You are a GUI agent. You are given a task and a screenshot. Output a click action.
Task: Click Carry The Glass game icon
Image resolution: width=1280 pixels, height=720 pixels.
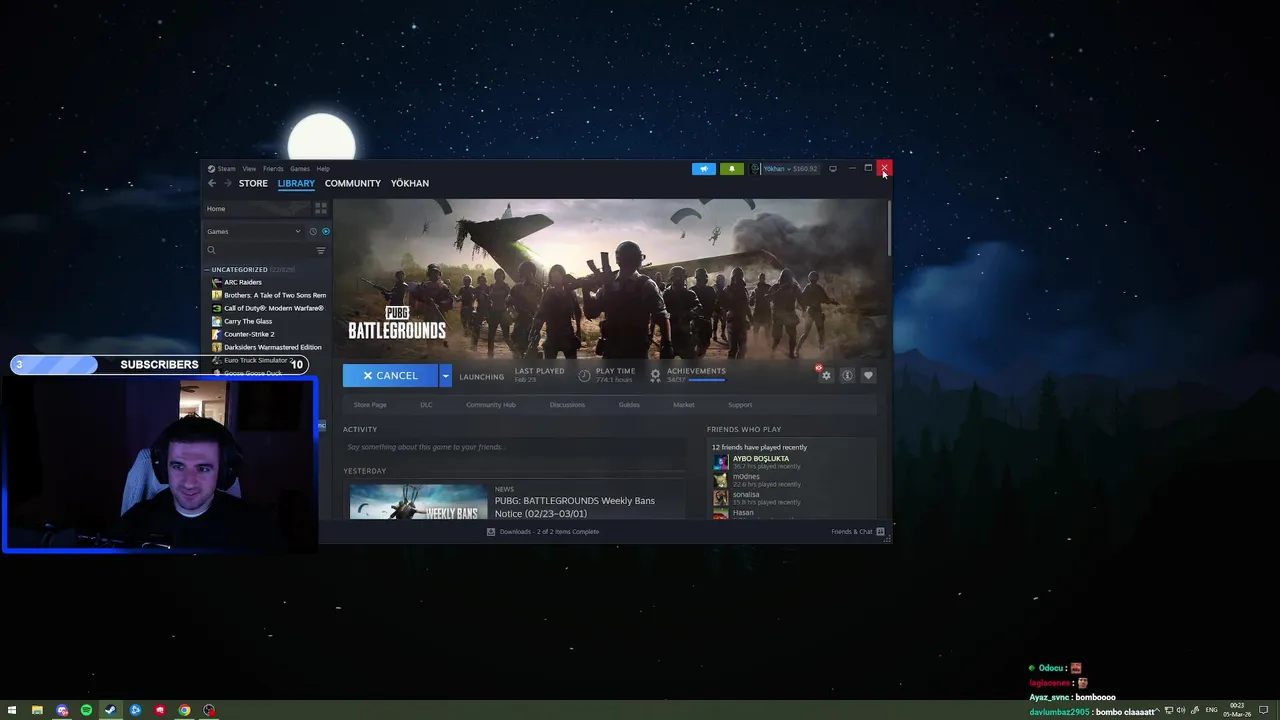click(217, 321)
